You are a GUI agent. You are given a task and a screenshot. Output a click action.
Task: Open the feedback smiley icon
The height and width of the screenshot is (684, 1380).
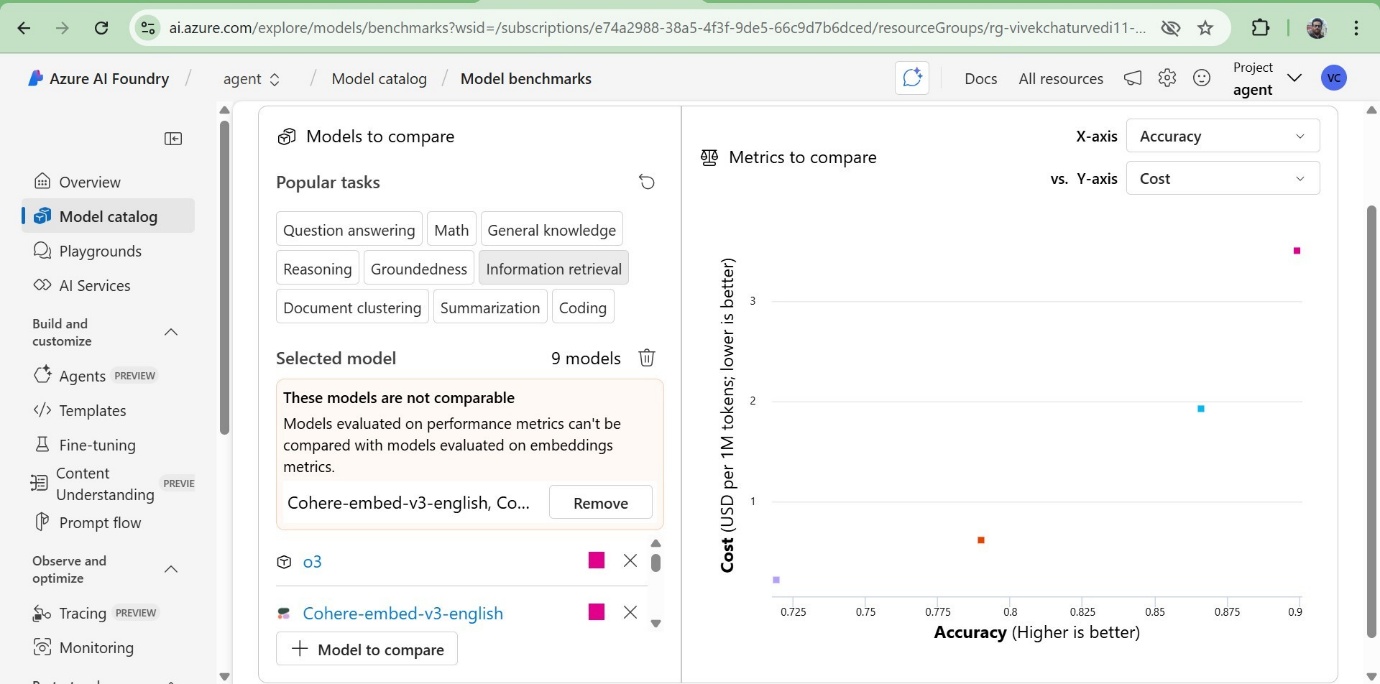click(x=1202, y=78)
